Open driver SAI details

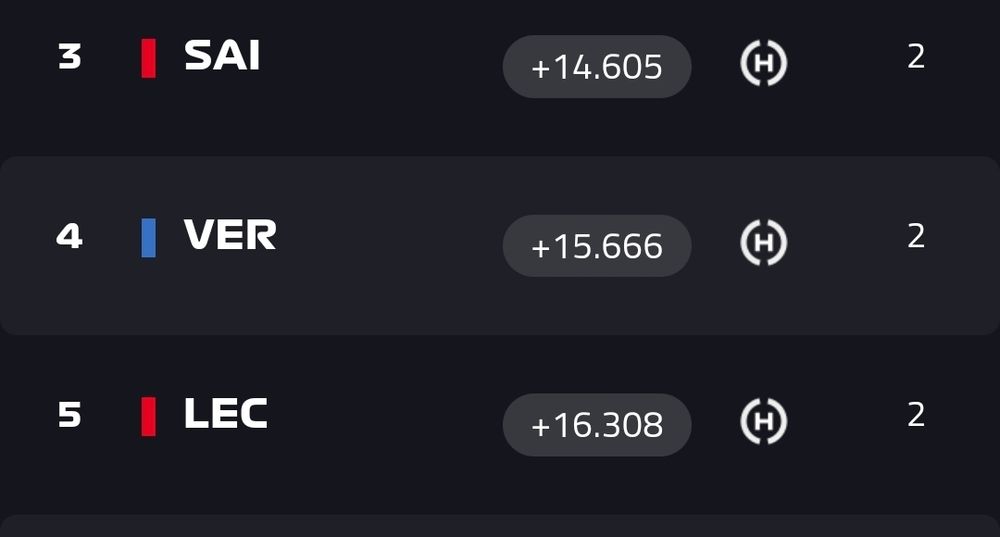(222, 55)
